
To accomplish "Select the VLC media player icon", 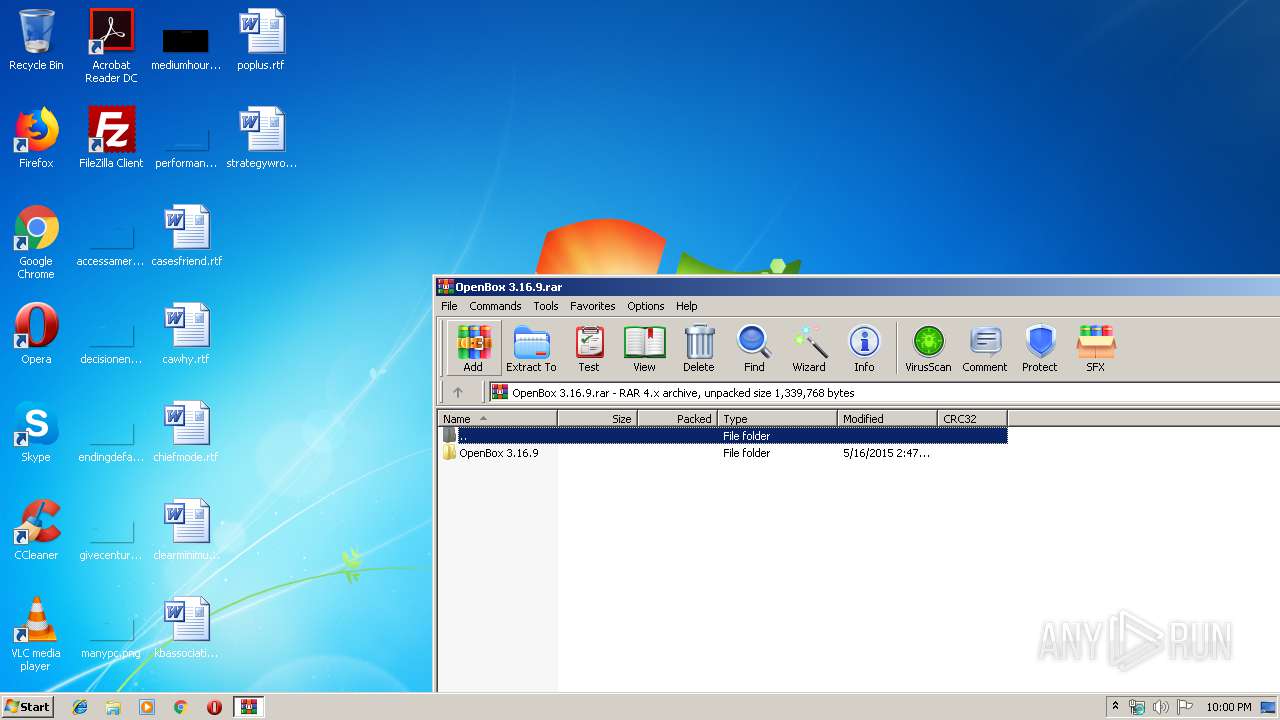I will [36, 634].
